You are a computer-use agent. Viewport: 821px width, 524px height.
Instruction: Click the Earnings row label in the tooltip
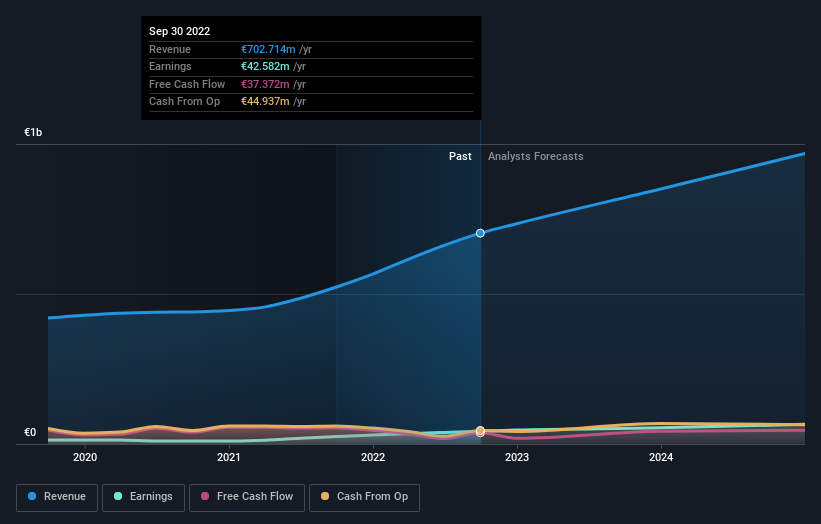[x=170, y=66]
